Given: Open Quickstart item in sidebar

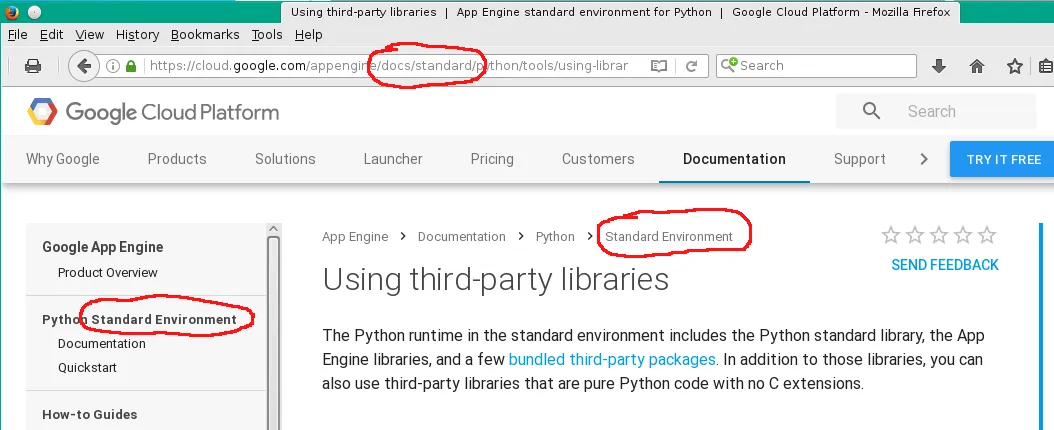Looking at the screenshot, I should click(87, 368).
